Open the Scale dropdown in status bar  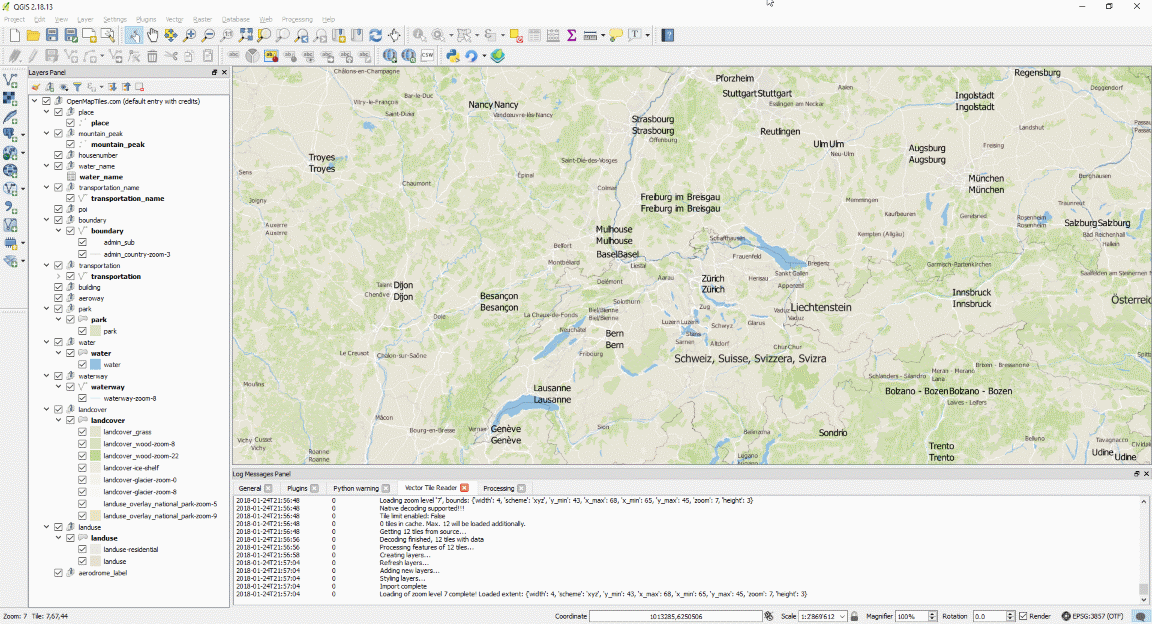point(842,616)
